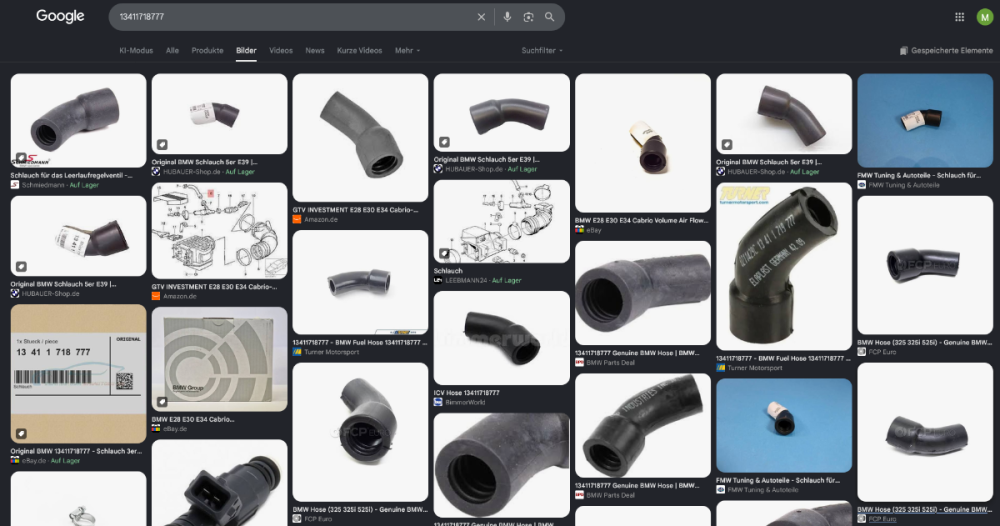The height and width of the screenshot is (526, 1000).
Task: Open the Turner hose image with printed part number
Action: coord(784,267)
